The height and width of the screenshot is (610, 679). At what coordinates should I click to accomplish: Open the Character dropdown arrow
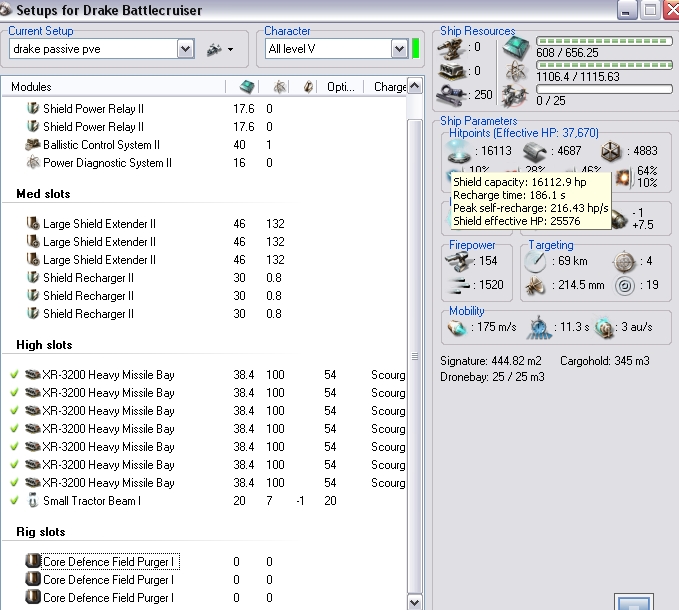coord(399,49)
